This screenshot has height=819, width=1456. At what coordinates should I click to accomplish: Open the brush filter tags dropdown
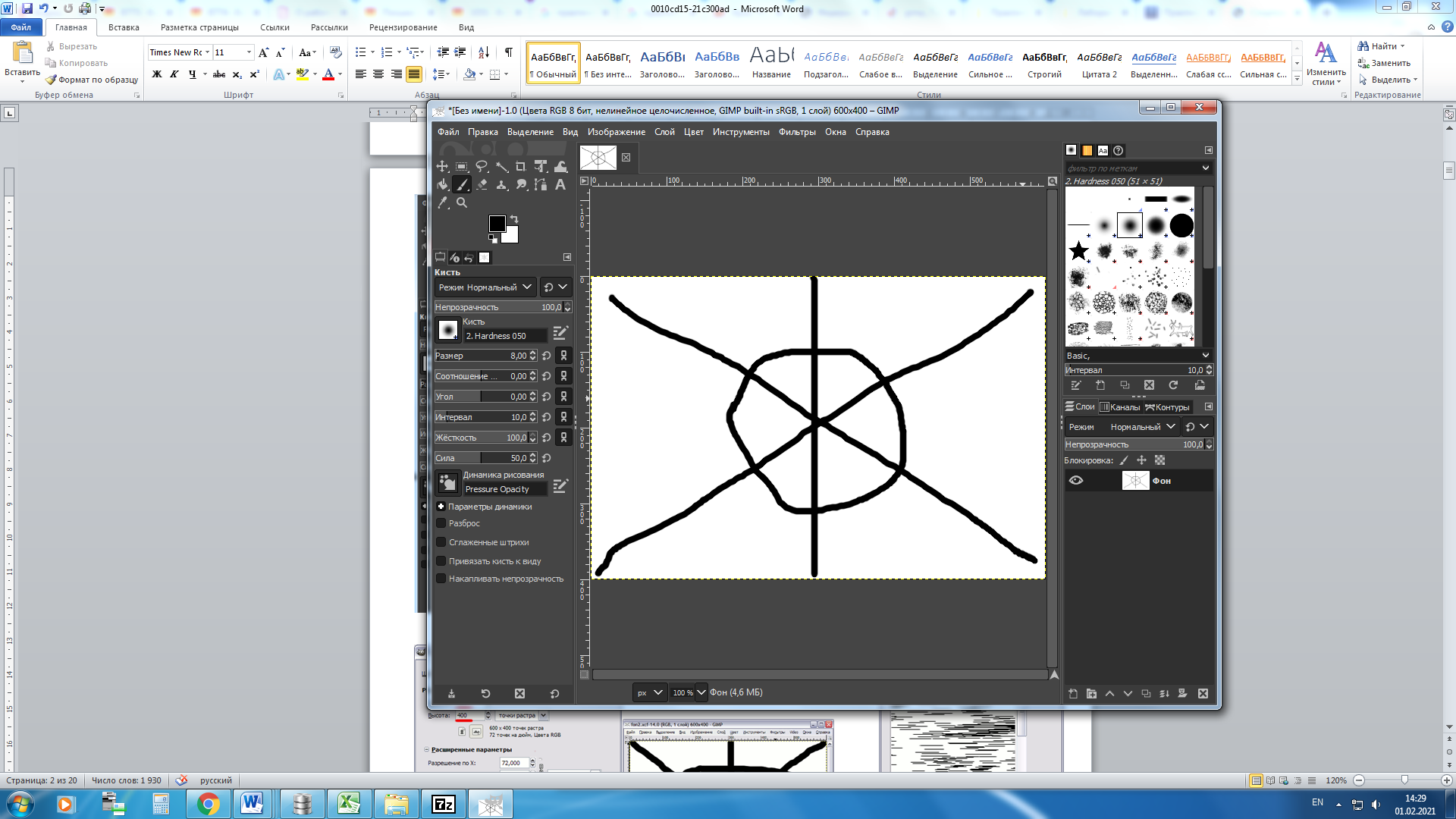(1206, 168)
